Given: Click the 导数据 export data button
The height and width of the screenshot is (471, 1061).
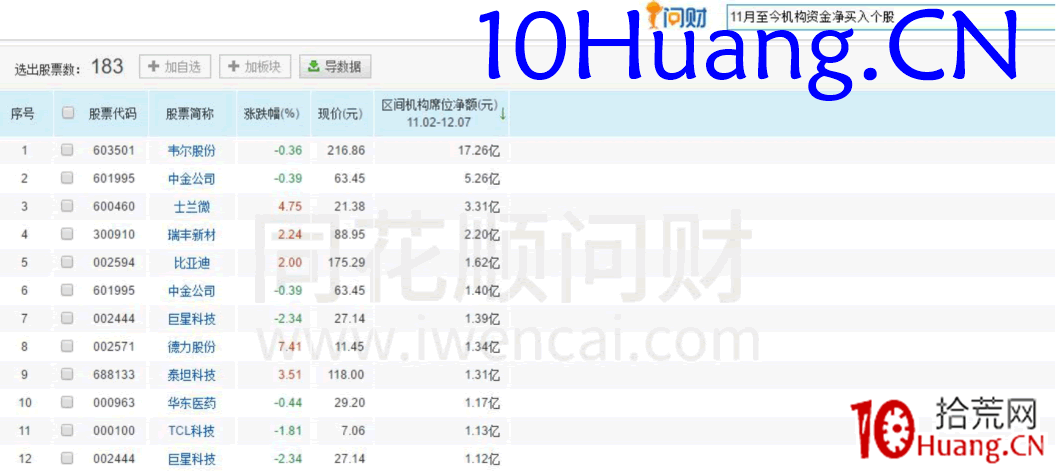Looking at the screenshot, I should [335, 66].
